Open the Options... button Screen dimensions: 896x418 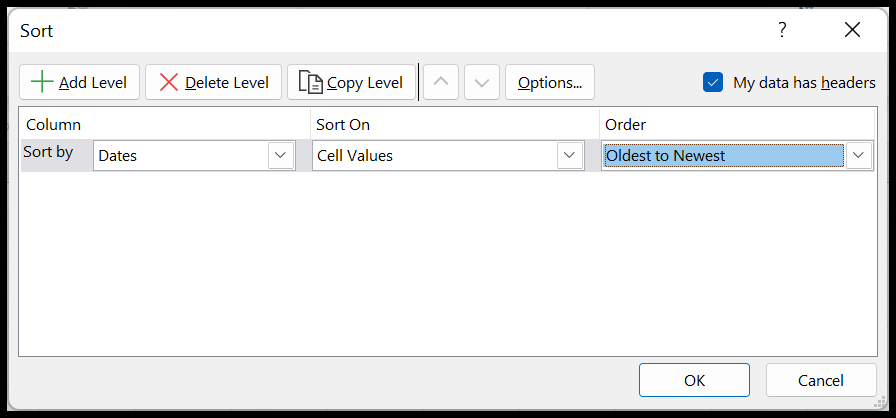550,82
